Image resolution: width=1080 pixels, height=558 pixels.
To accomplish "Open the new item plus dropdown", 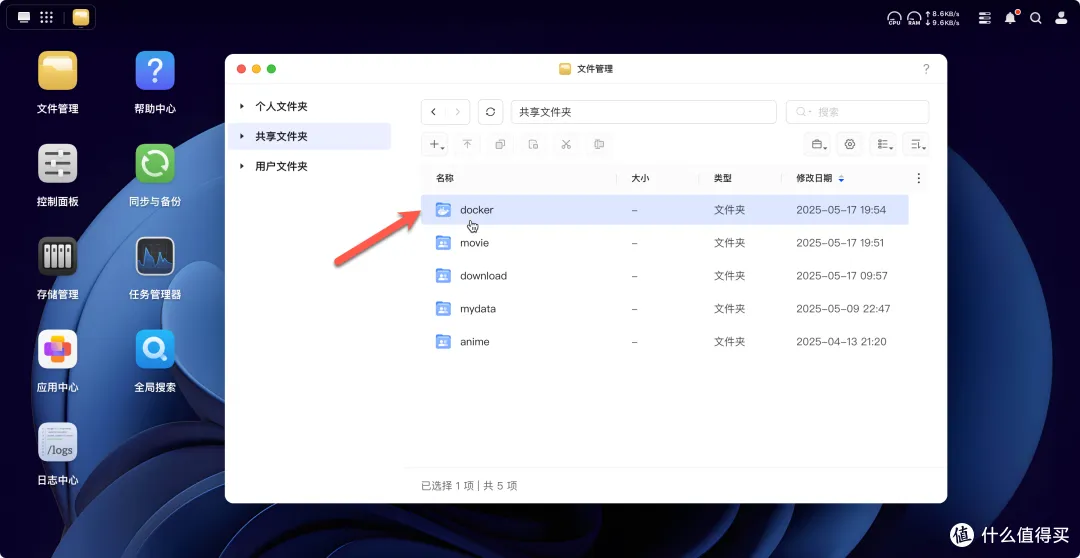I will click(437, 144).
